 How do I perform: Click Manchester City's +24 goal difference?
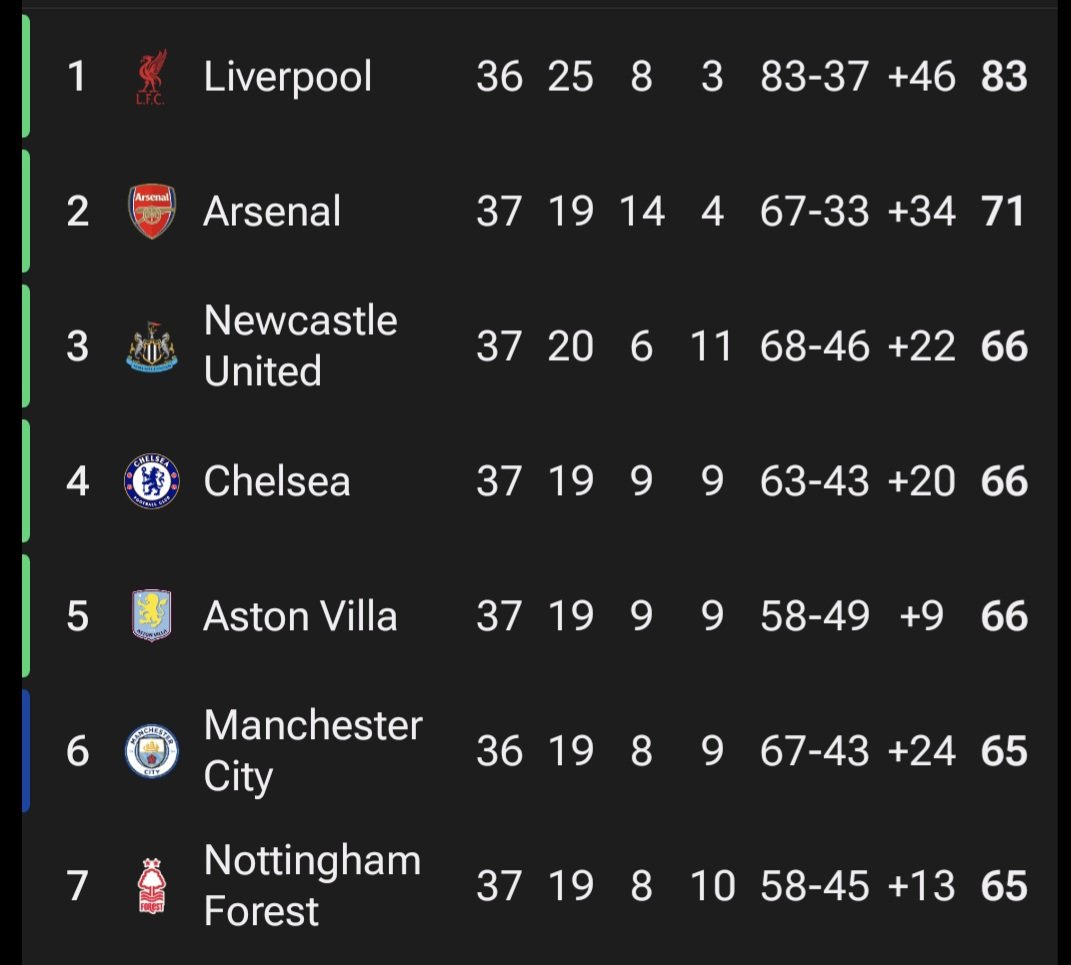click(x=921, y=751)
